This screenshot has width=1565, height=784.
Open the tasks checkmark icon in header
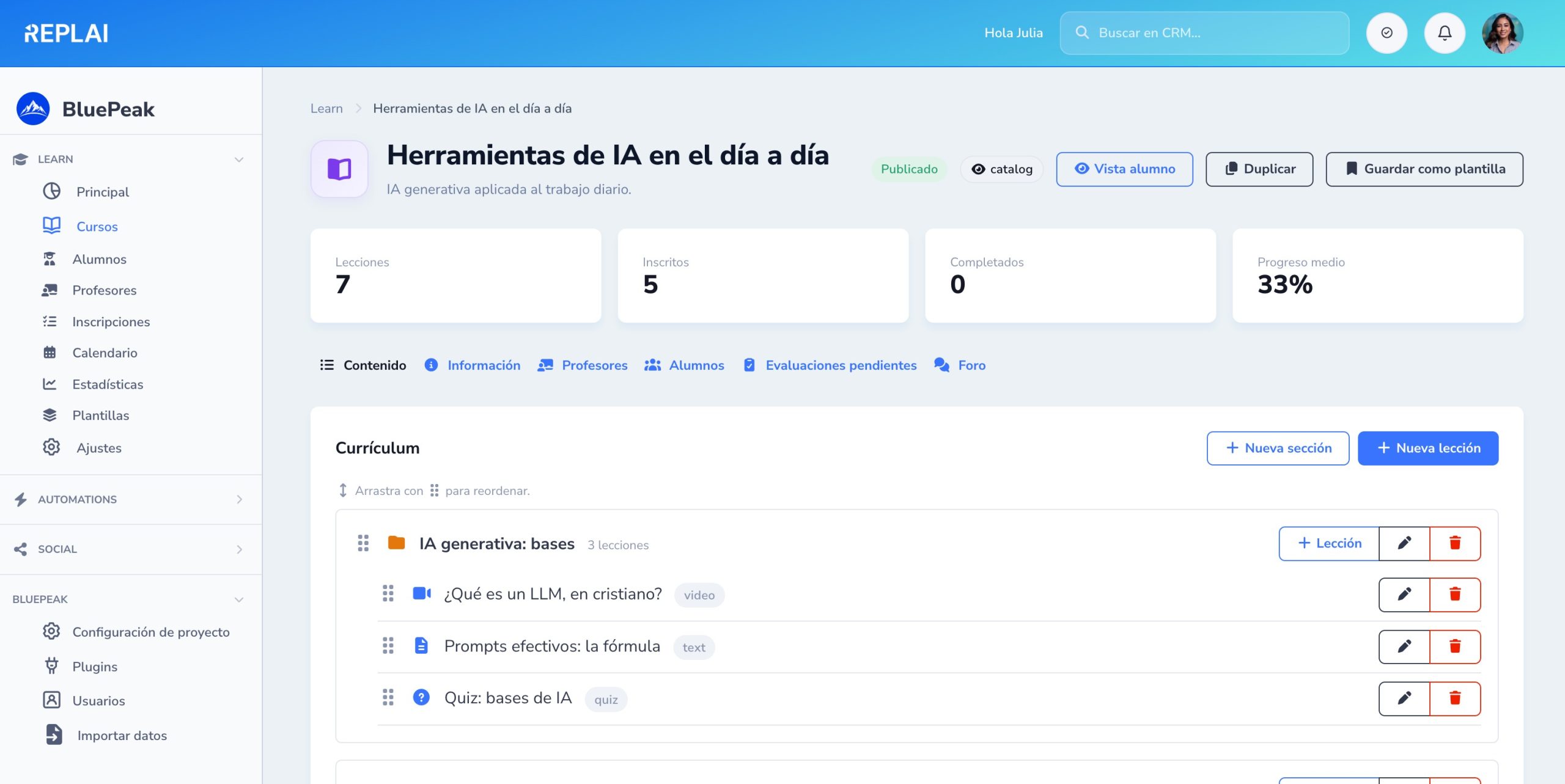click(1386, 33)
